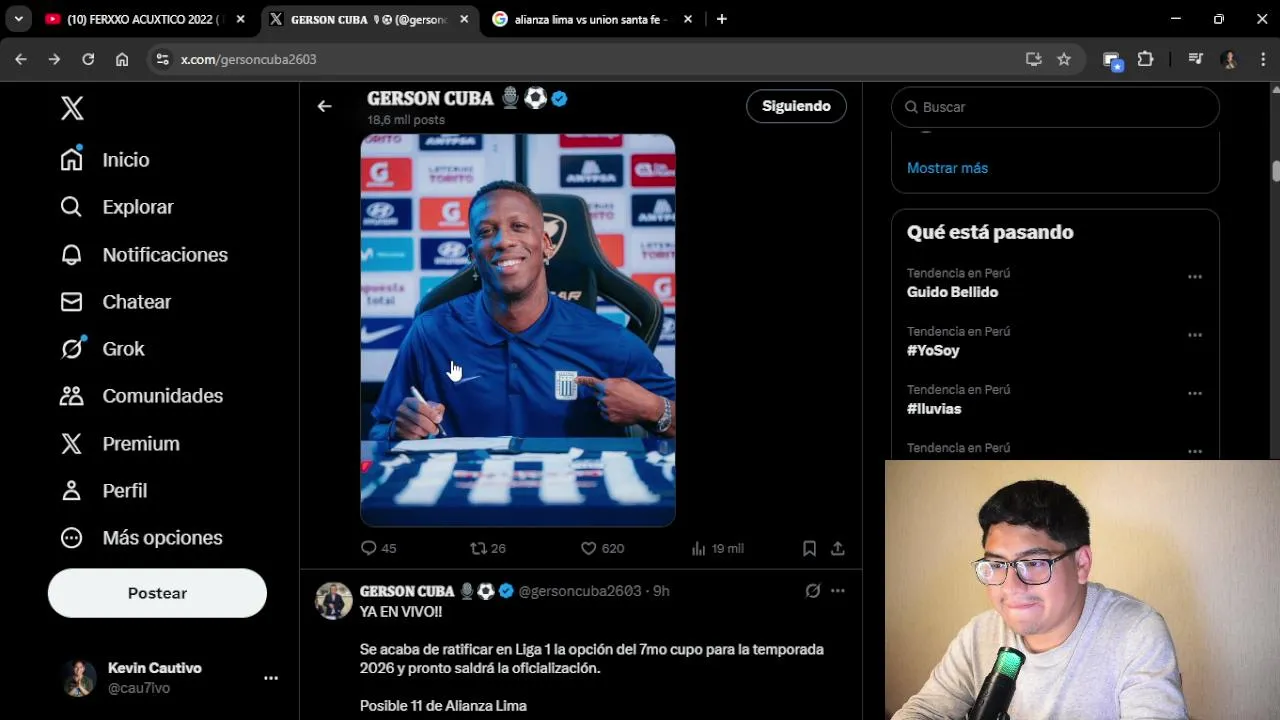This screenshot has height=720, width=1280.
Task: Open options for #YoSoy trend
Action: (x=1194, y=335)
